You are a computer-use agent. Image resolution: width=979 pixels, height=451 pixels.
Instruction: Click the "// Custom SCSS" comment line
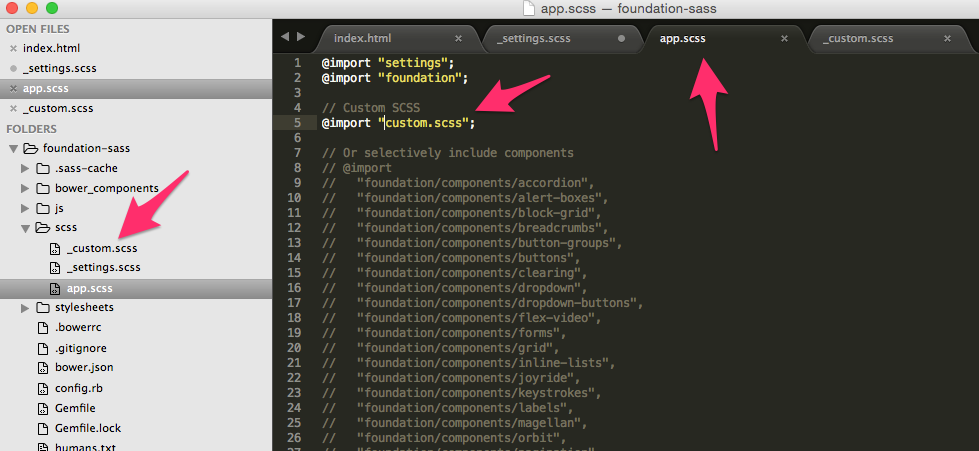pyautogui.click(x=371, y=108)
